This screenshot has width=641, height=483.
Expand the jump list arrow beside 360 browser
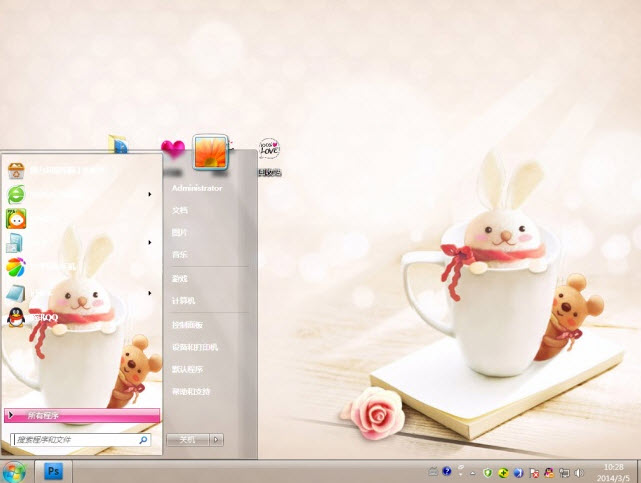point(150,194)
